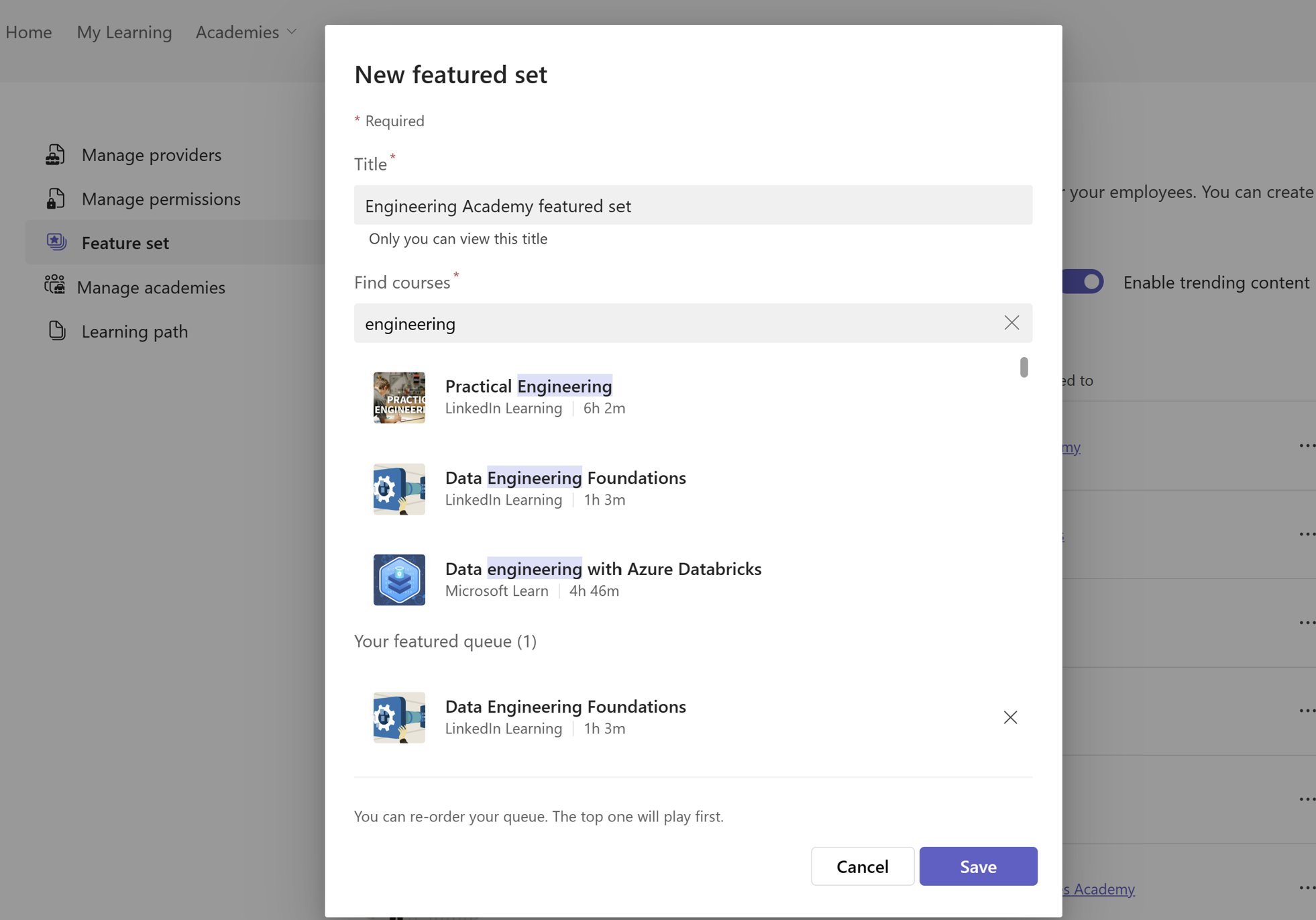The width and height of the screenshot is (1316, 920).
Task: Open the Home menu item
Action: click(x=29, y=31)
